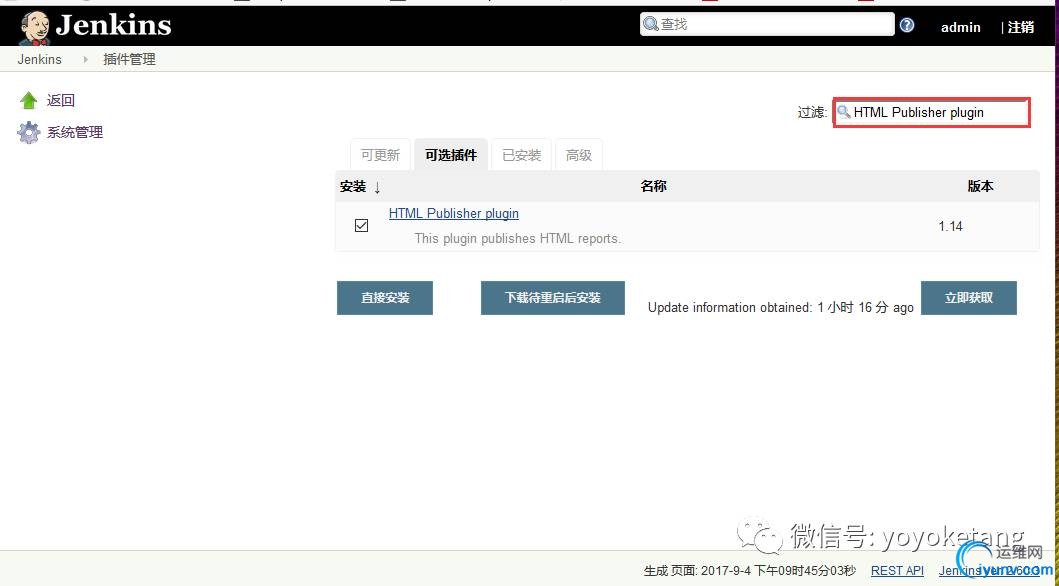Click the 立即获取 button
Viewport: 1059px width, 586px height.
pos(968,298)
